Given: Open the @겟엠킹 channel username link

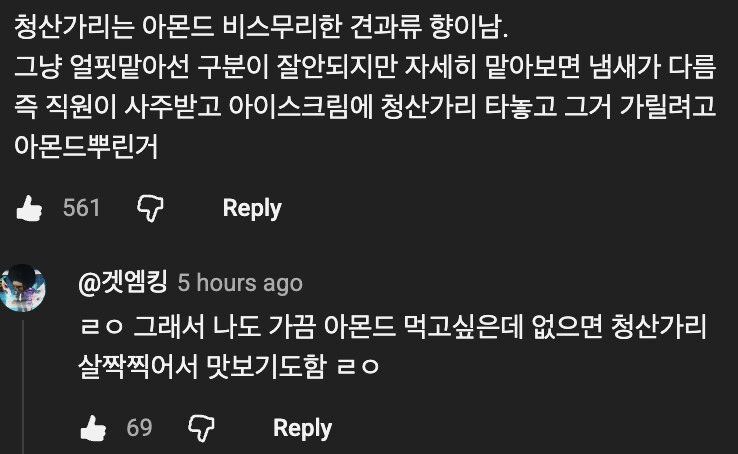Looking at the screenshot, I should [122, 283].
